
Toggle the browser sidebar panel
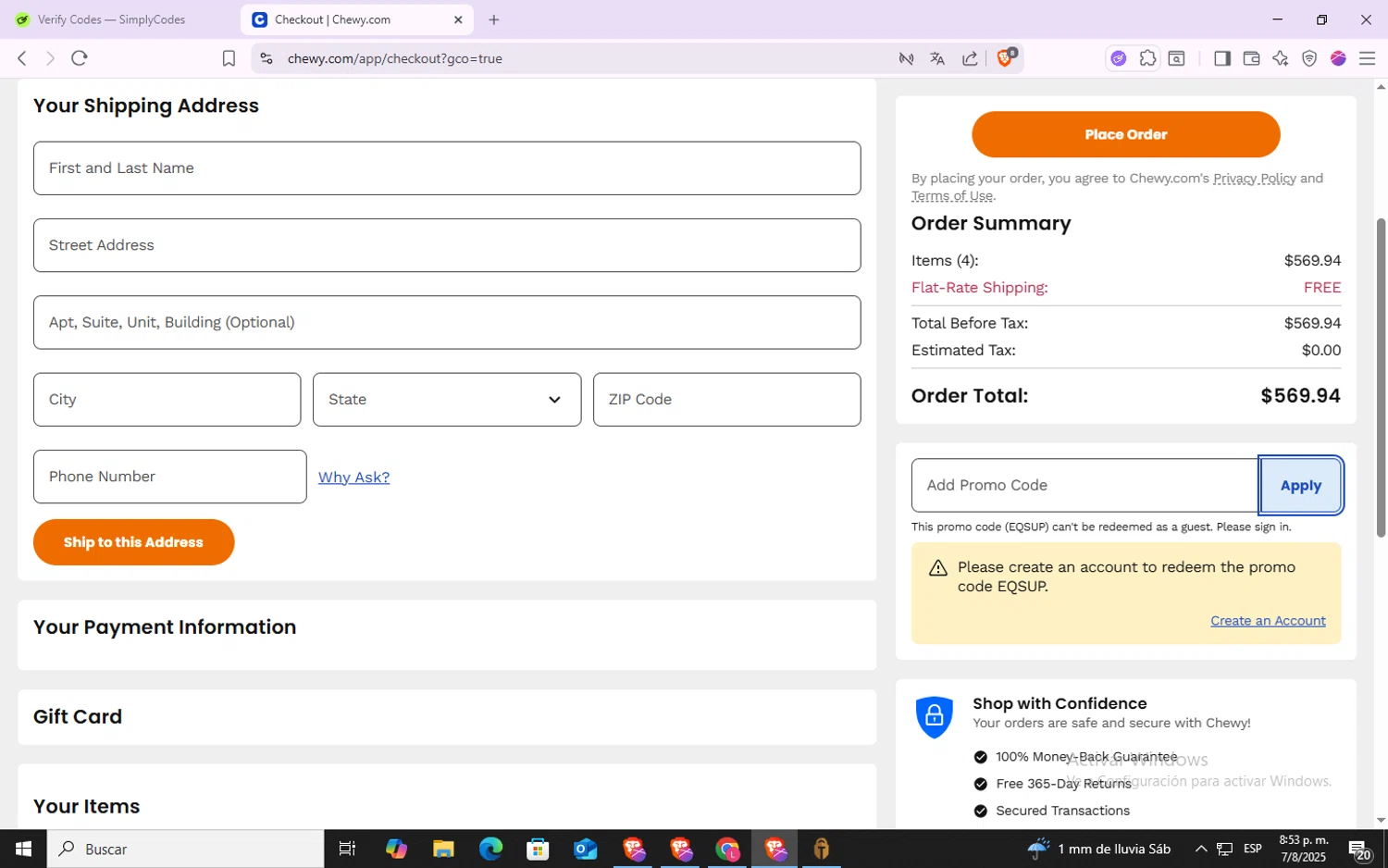coord(1222,58)
